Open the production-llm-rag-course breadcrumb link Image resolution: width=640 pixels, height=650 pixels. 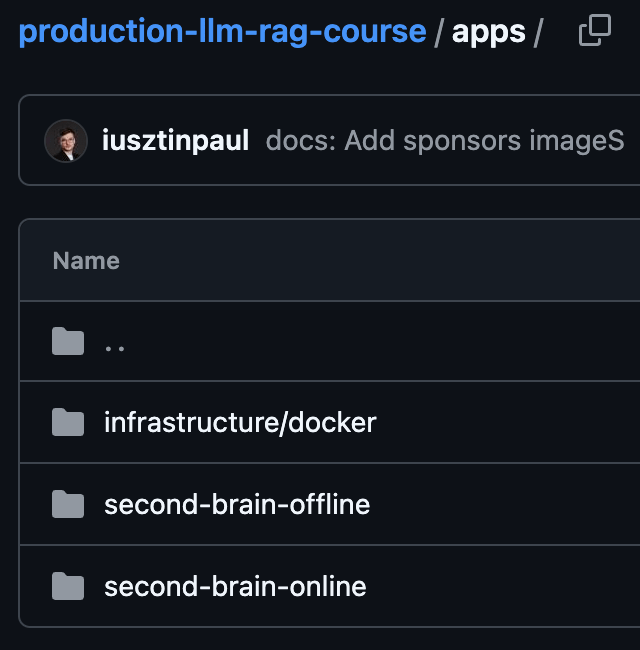point(223,32)
